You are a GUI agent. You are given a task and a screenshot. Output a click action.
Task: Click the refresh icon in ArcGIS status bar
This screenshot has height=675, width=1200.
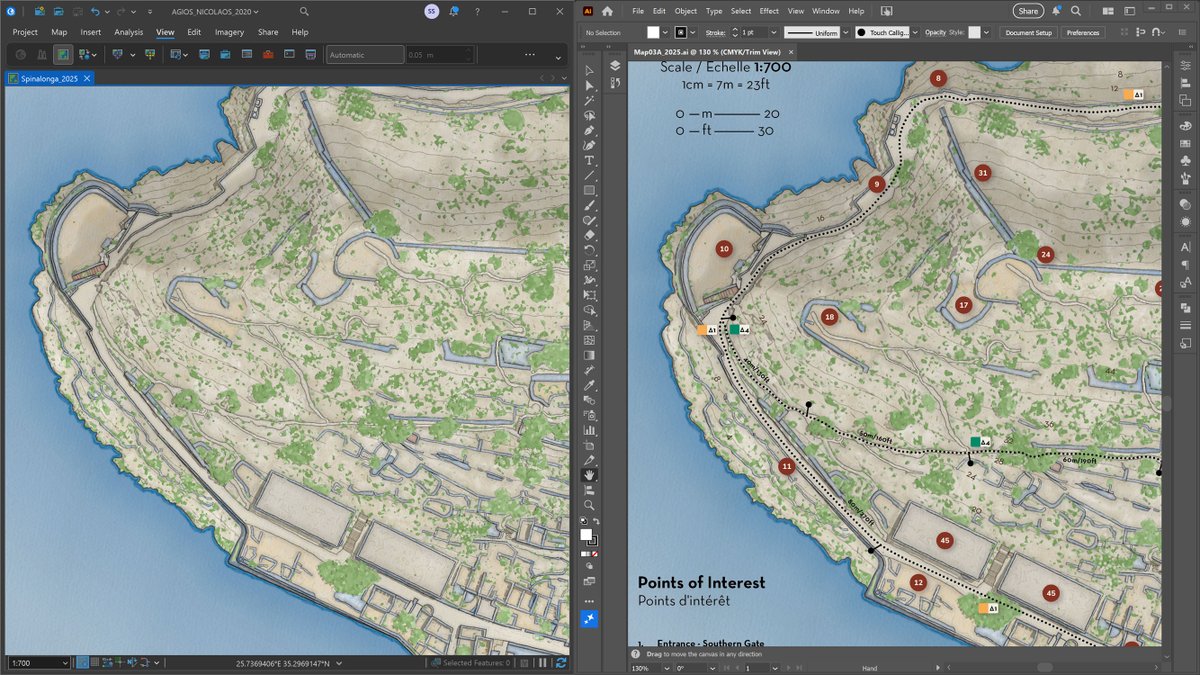coord(561,662)
